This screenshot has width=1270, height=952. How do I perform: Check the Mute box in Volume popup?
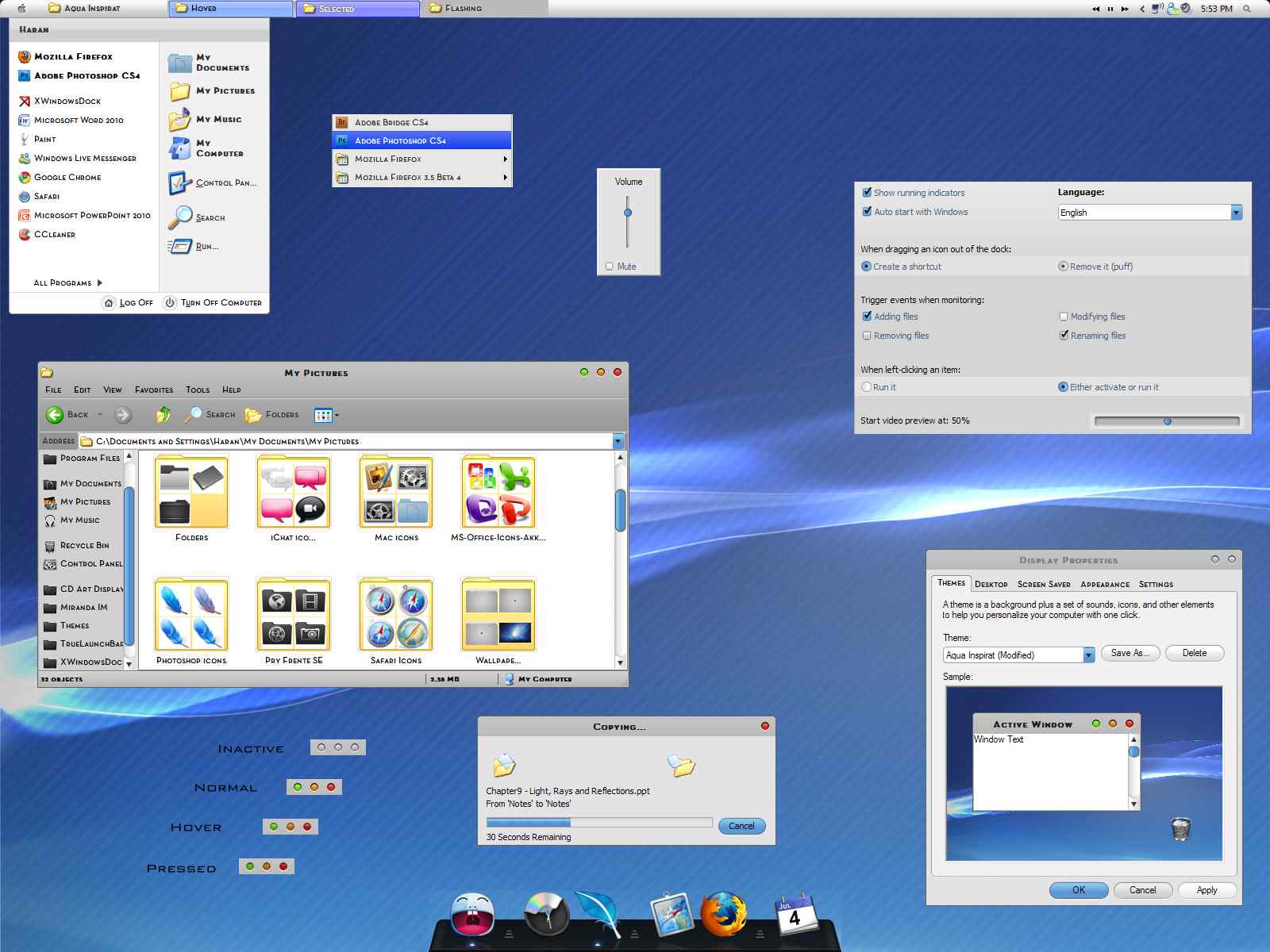610,267
